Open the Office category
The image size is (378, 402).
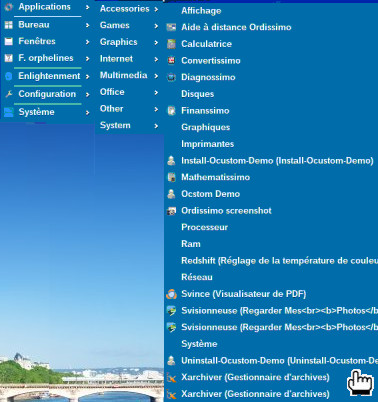(x=112, y=92)
